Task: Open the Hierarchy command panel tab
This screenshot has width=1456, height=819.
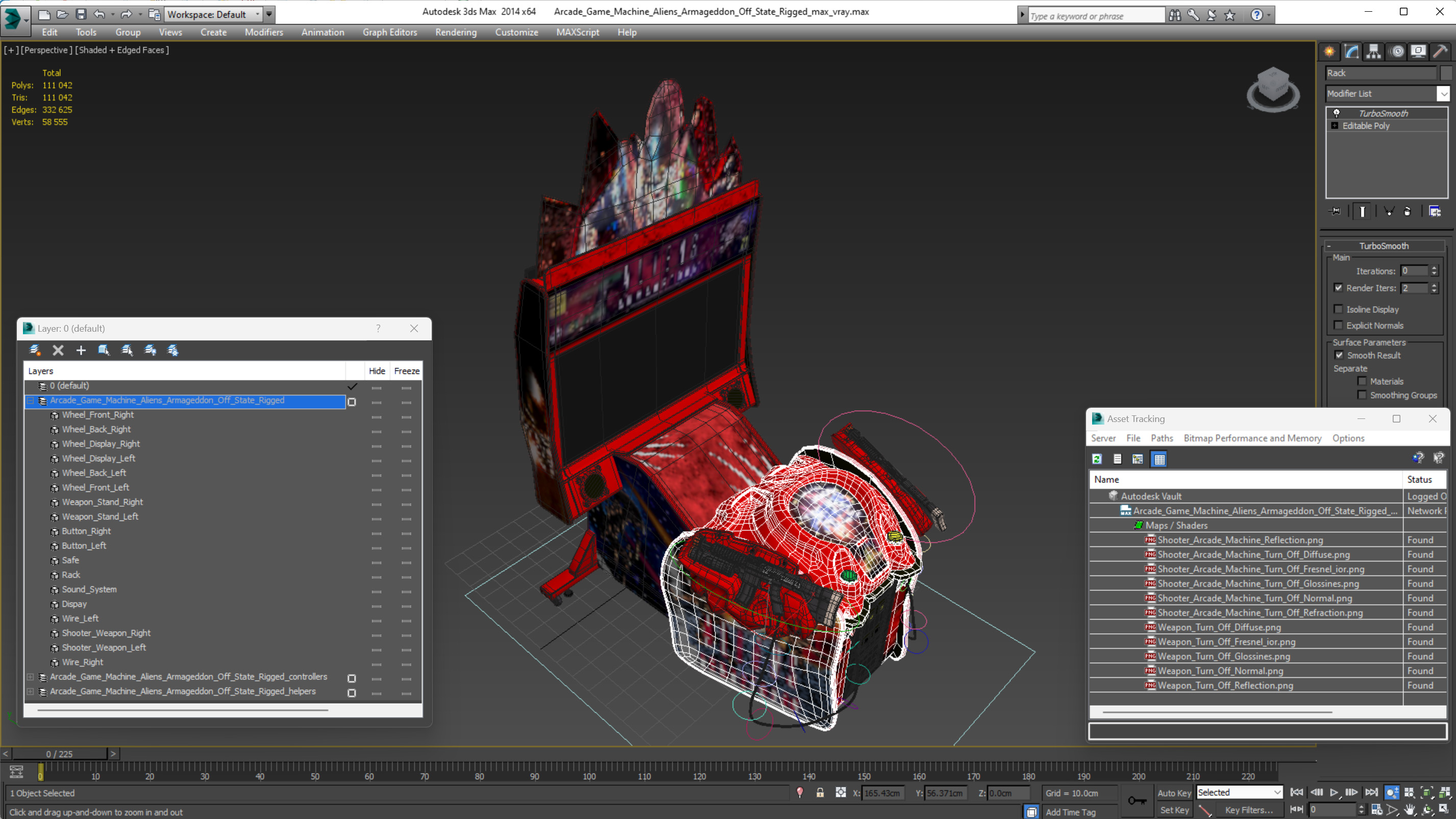Action: click(1373, 52)
